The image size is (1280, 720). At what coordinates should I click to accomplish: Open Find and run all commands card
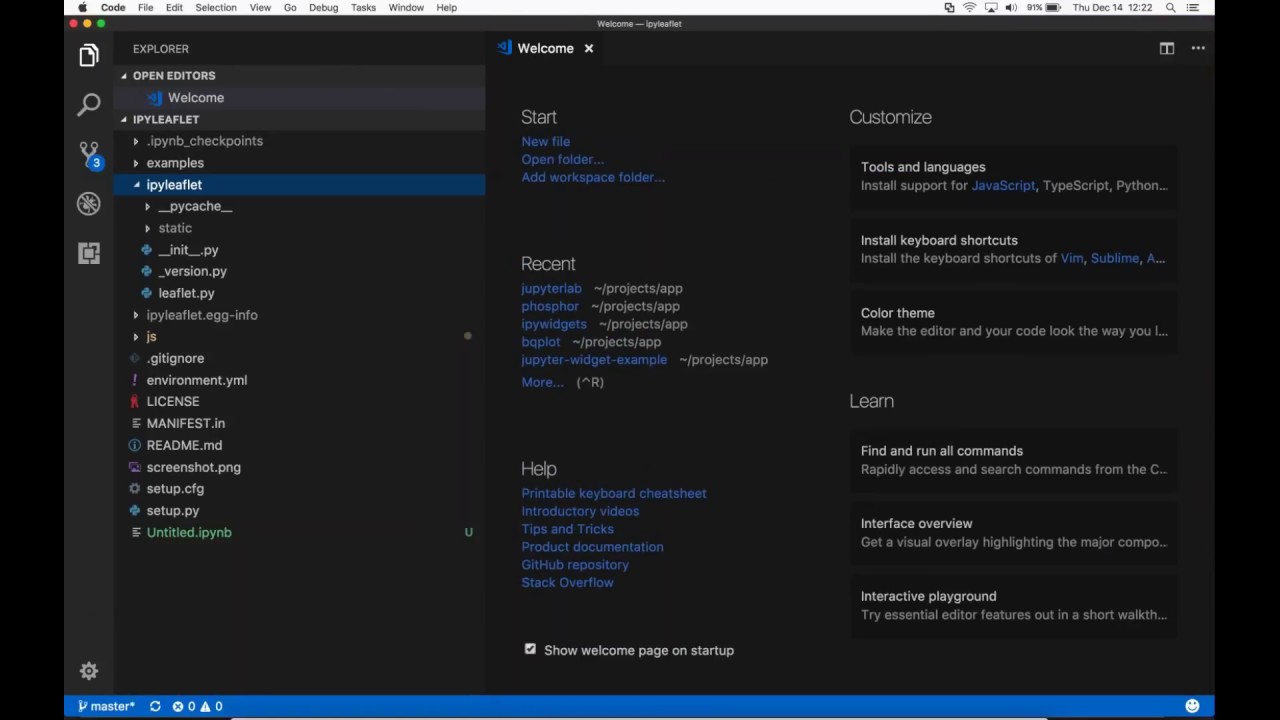click(x=1014, y=460)
